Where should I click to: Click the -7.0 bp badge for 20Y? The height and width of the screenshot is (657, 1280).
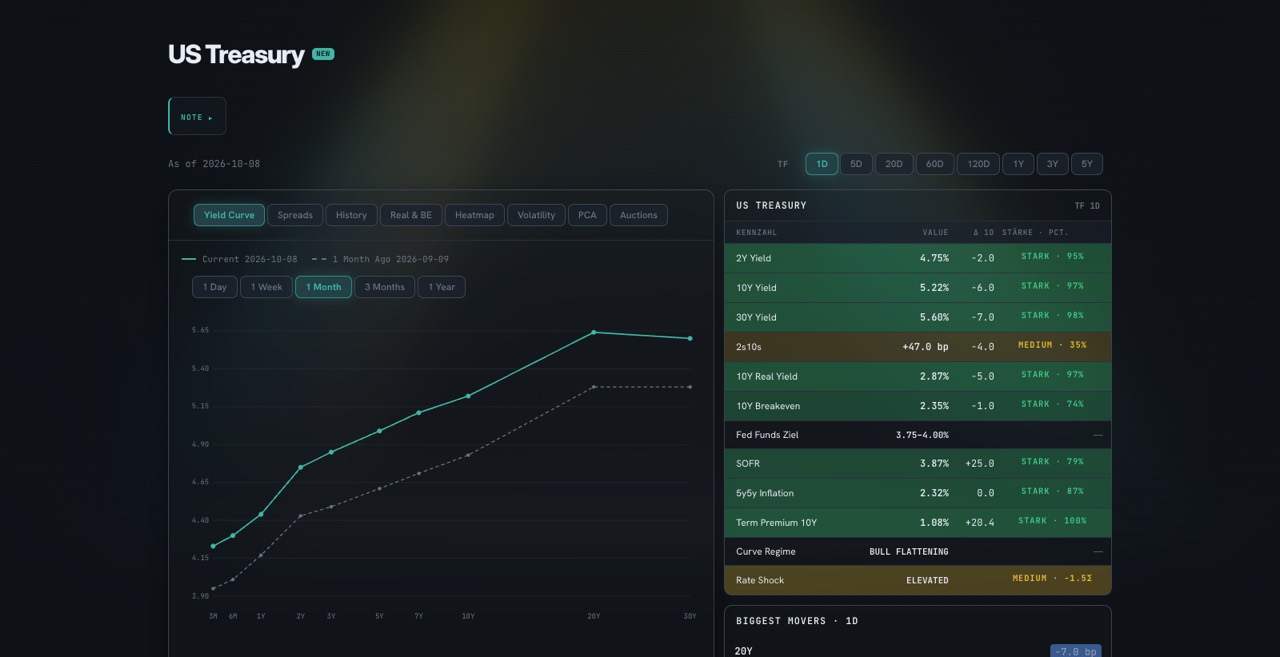click(x=1076, y=651)
